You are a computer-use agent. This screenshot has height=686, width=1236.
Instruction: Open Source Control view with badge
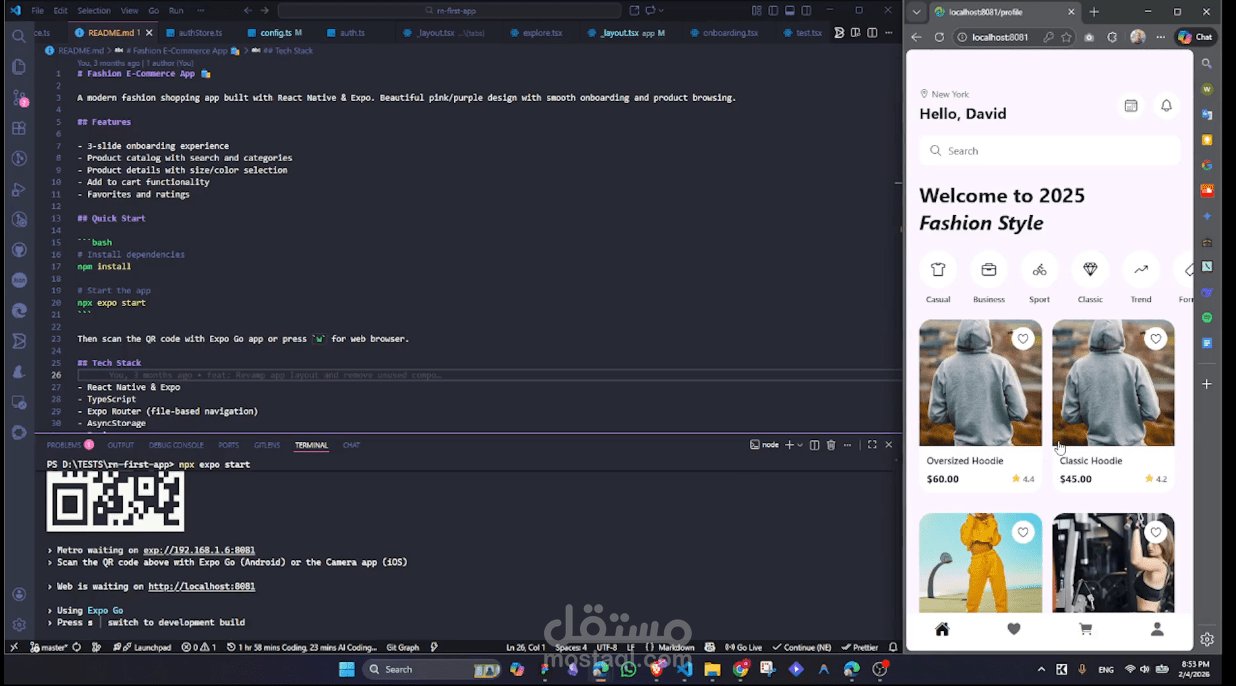click(18, 98)
